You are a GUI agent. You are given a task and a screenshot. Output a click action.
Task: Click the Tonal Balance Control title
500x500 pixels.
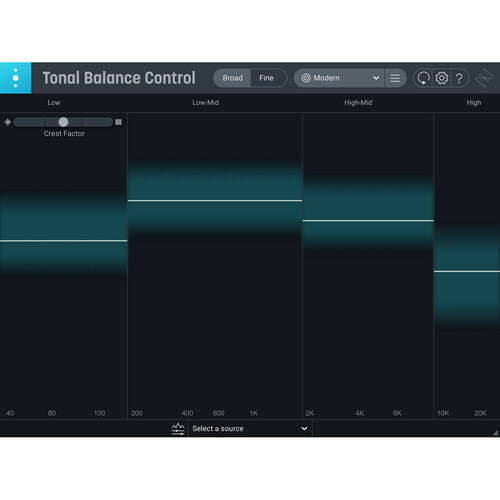(119, 78)
